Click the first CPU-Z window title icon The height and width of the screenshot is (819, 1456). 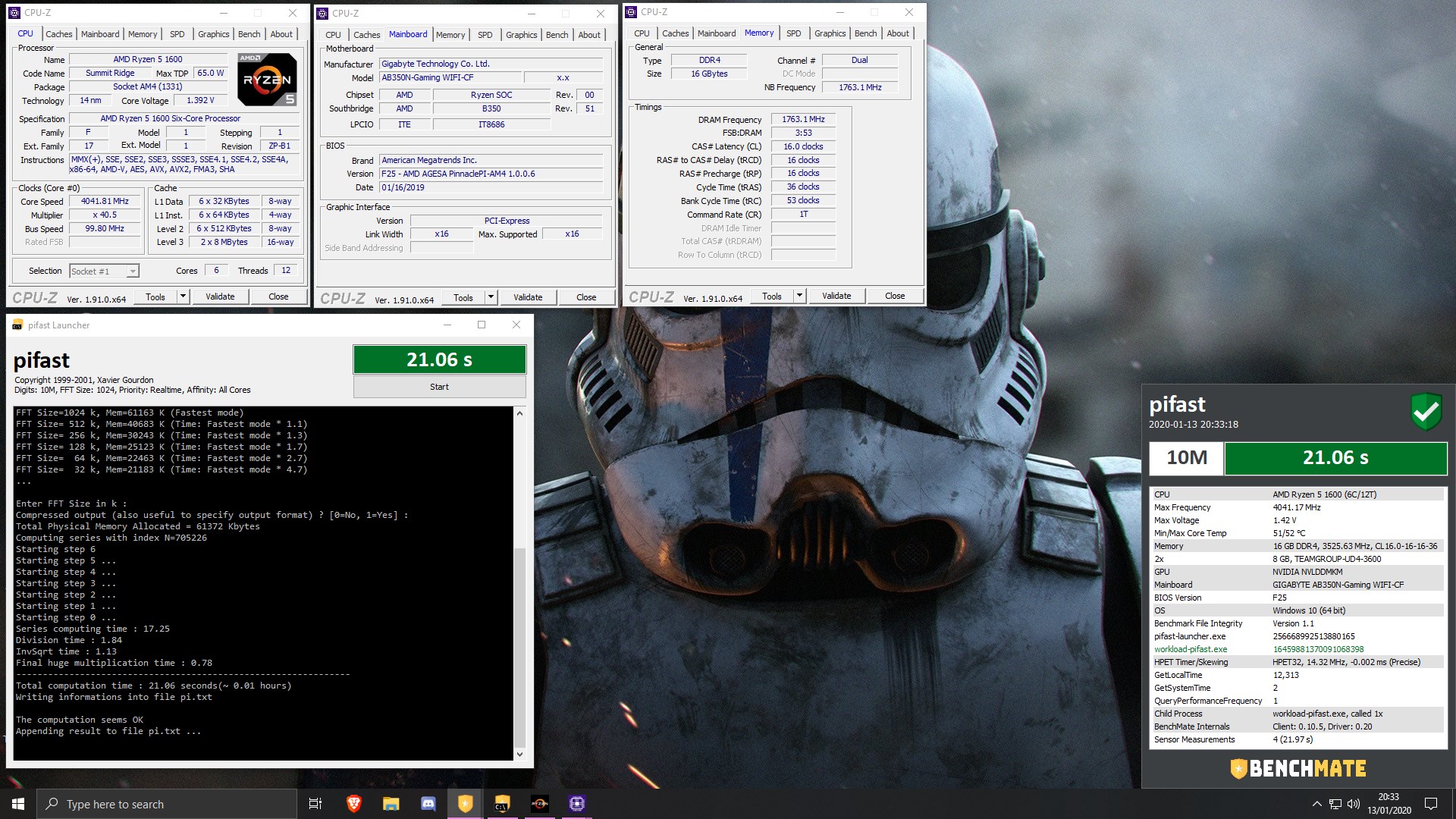[x=14, y=13]
